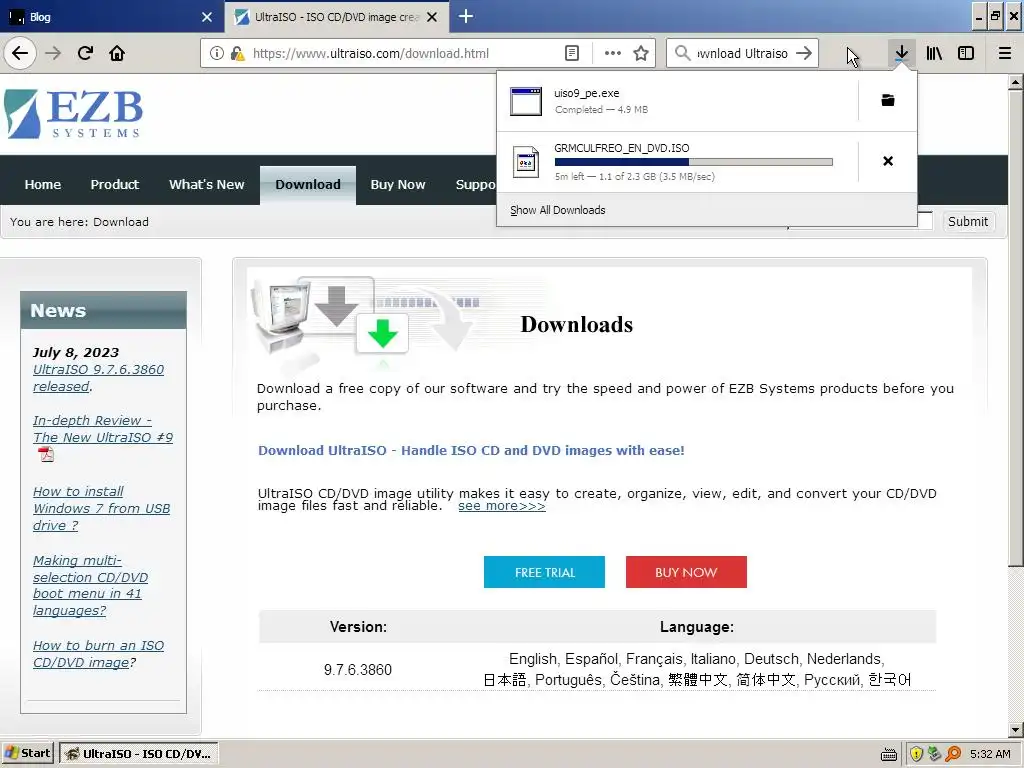
Task: Click the uiso9_pe.exe file icon
Action: pos(526,101)
